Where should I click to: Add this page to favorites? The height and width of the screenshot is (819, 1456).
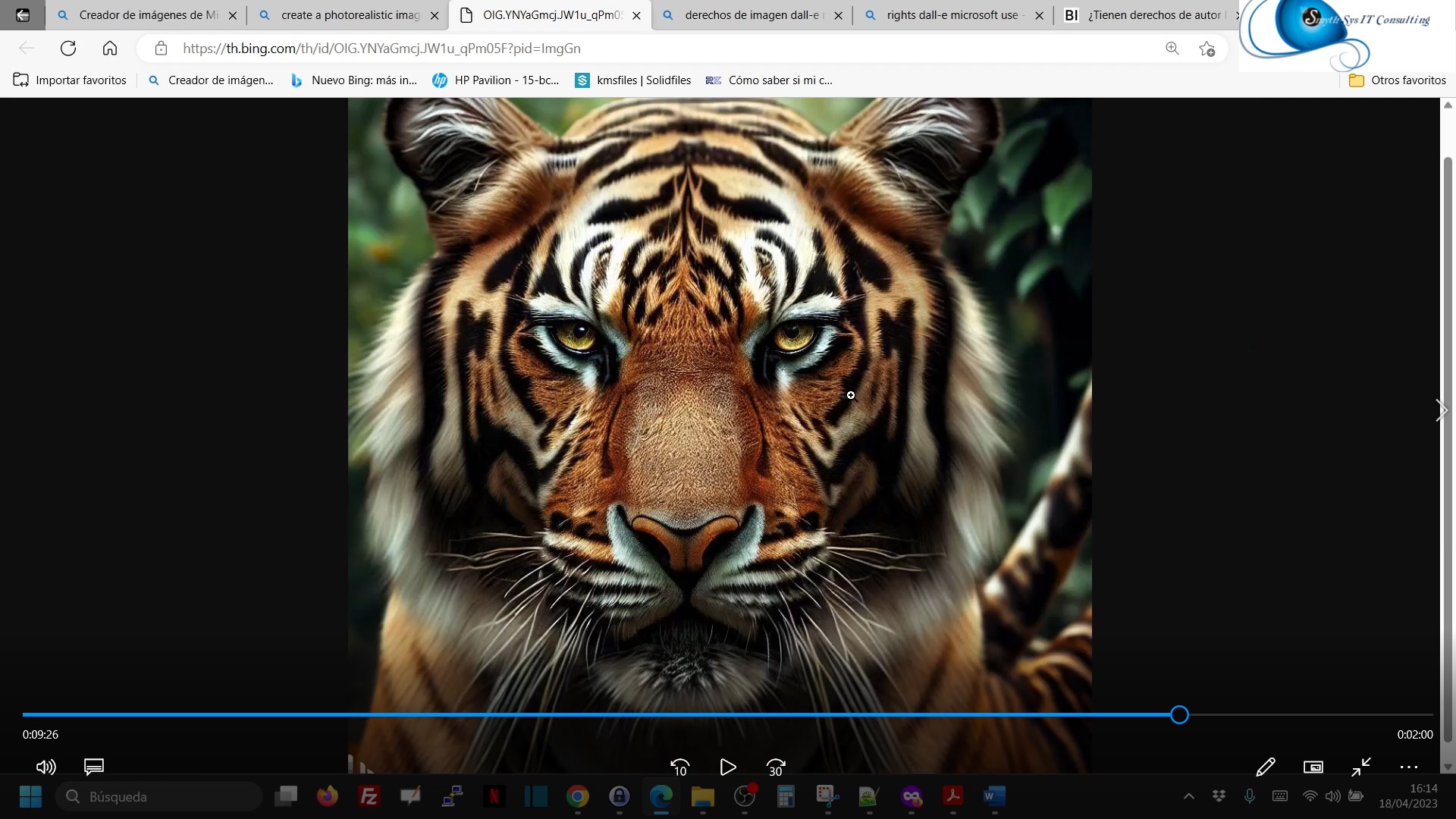pyautogui.click(x=1207, y=49)
